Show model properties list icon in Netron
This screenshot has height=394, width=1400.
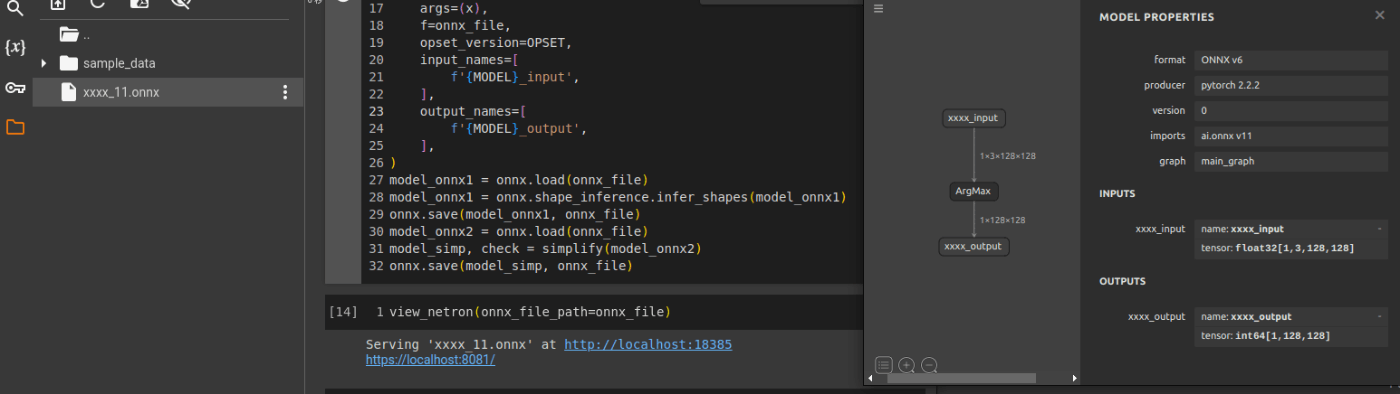tap(883, 365)
